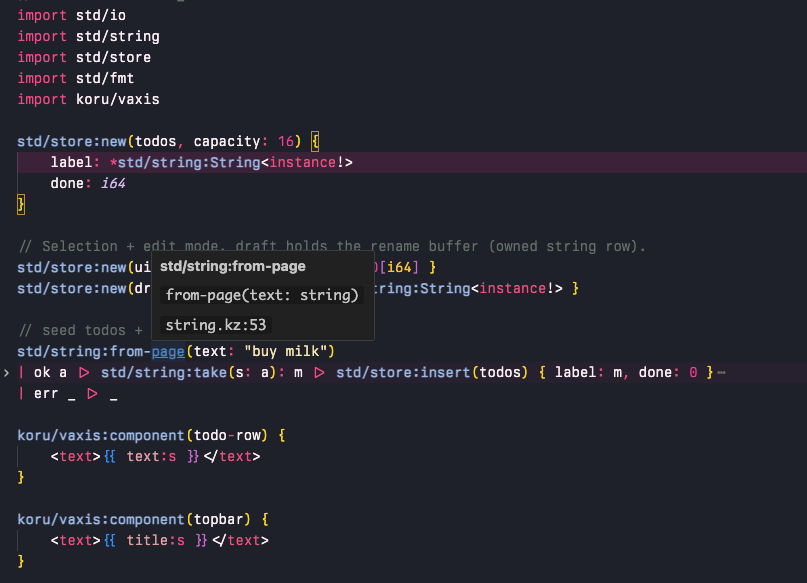Click 'std/fmt' import text

pyautogui.click(x=105, y=79)
